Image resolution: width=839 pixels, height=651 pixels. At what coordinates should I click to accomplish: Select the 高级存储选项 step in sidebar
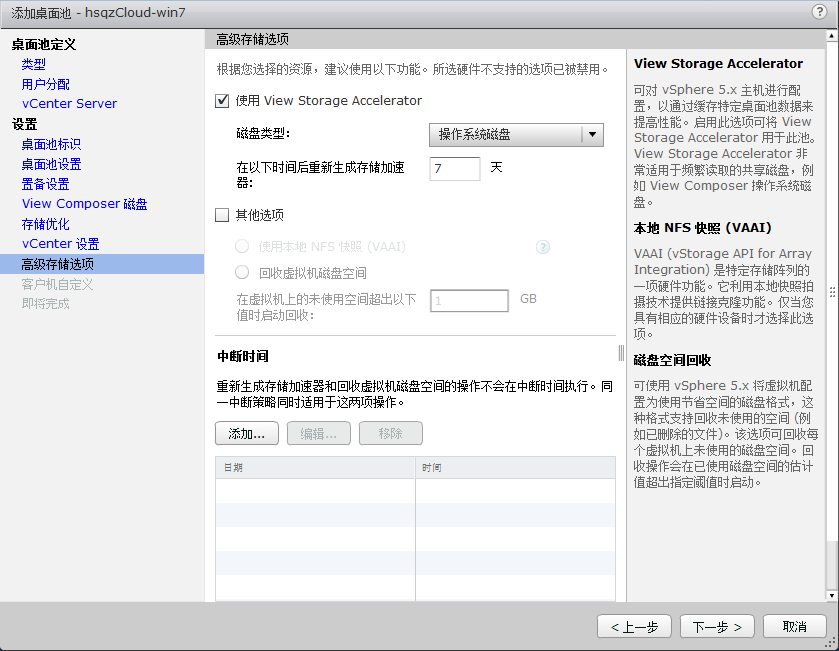[102, 264]
